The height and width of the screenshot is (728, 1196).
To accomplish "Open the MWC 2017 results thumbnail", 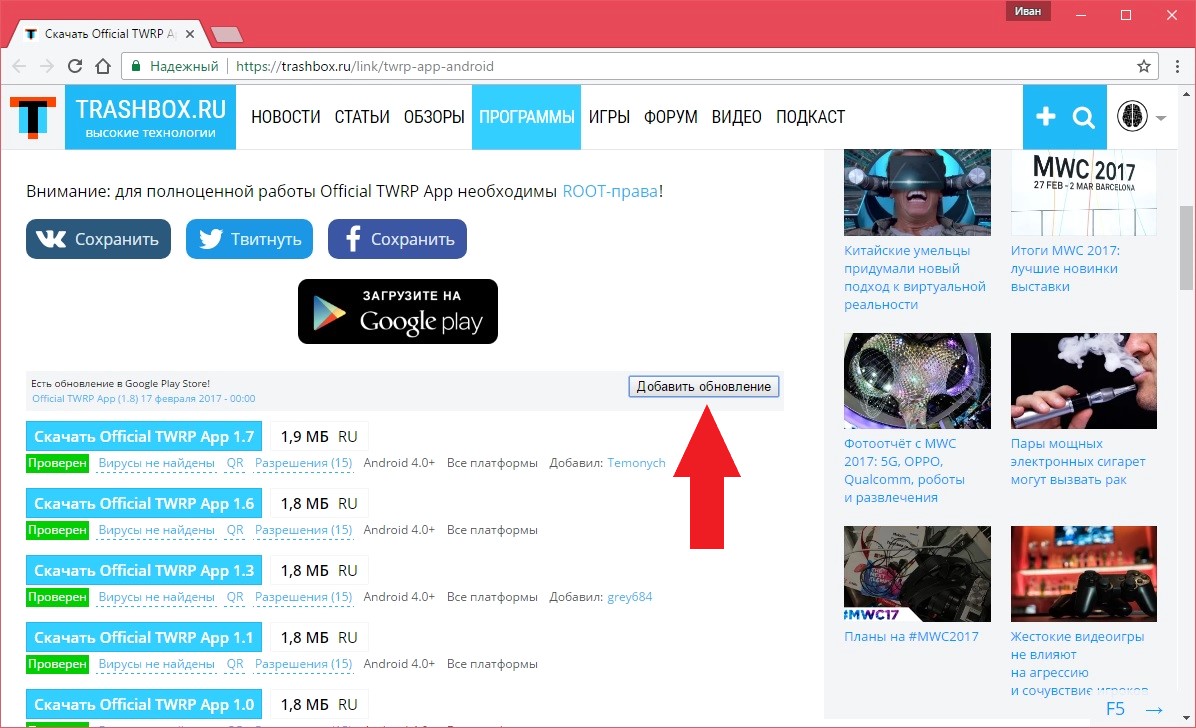I will [x=1083, y=192].
